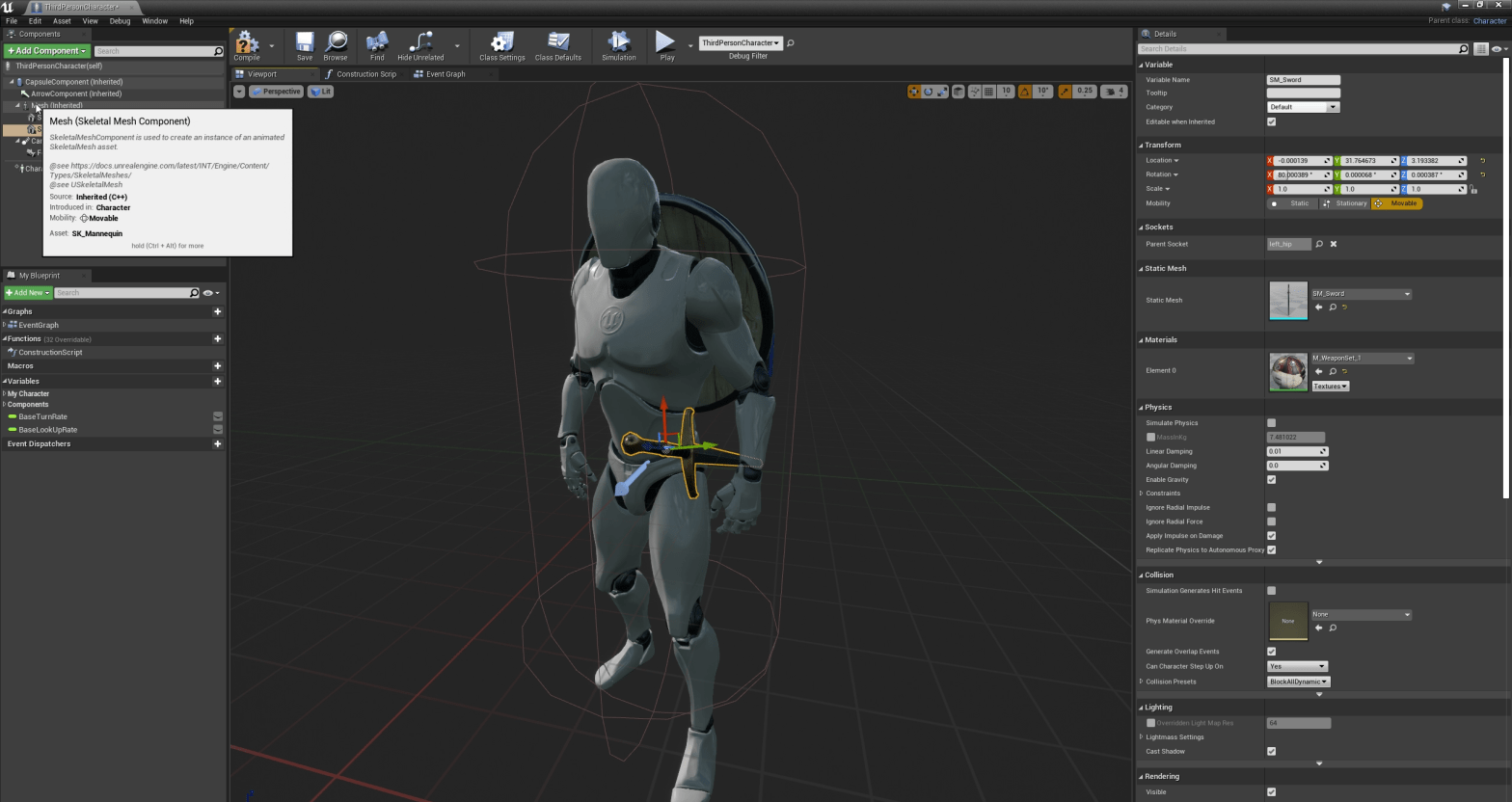Open Class Defaults
The height and width of the screenshot is (802, 1512).
(557, 44)
